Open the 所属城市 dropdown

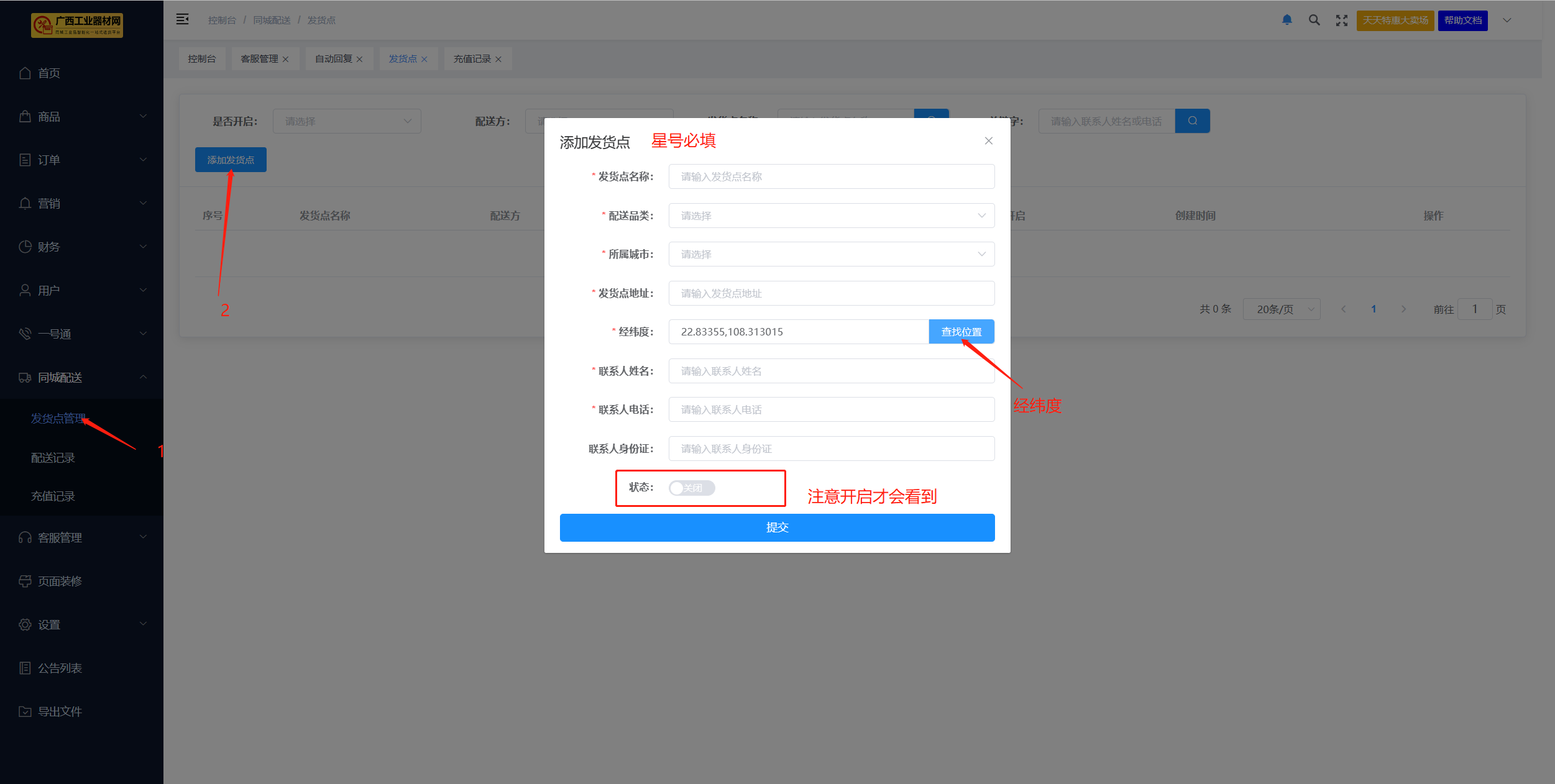(831, 254)
